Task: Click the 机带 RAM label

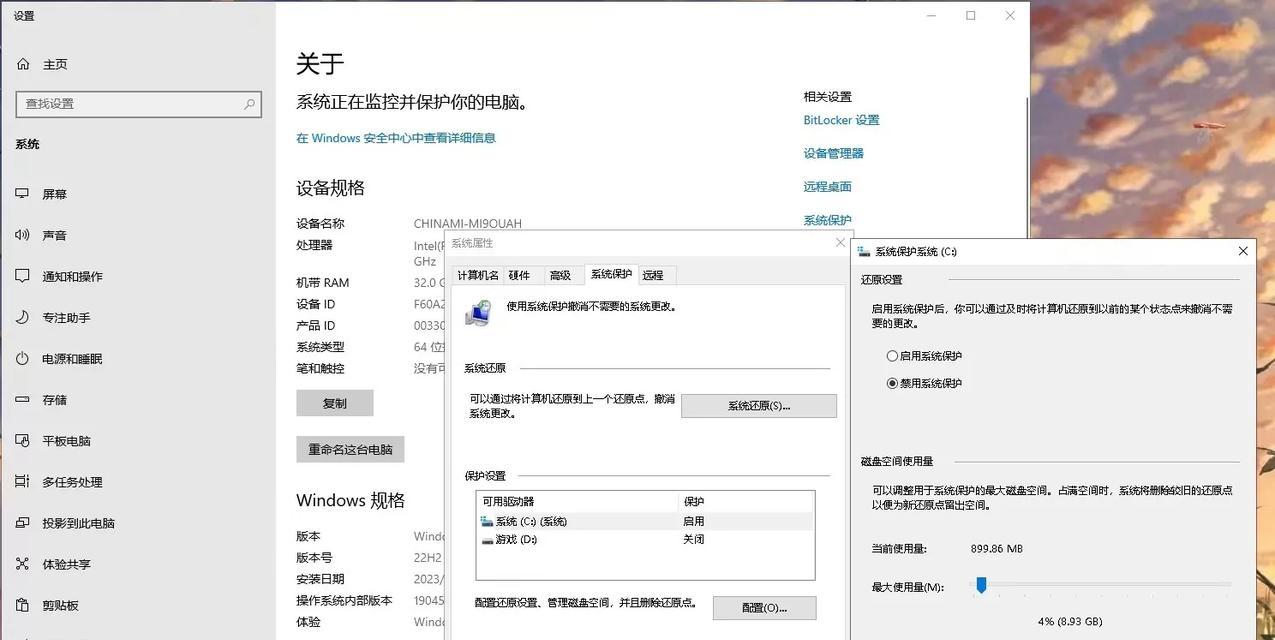Action: [x=323, y=283]
